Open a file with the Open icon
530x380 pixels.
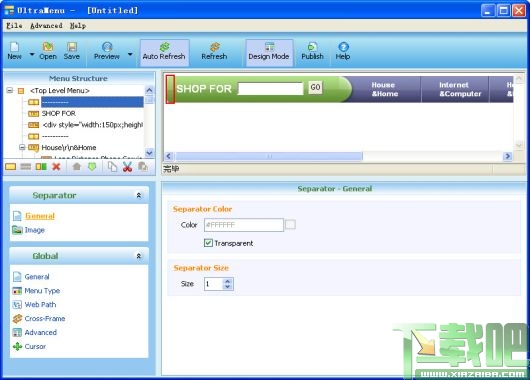pos(48,51)
